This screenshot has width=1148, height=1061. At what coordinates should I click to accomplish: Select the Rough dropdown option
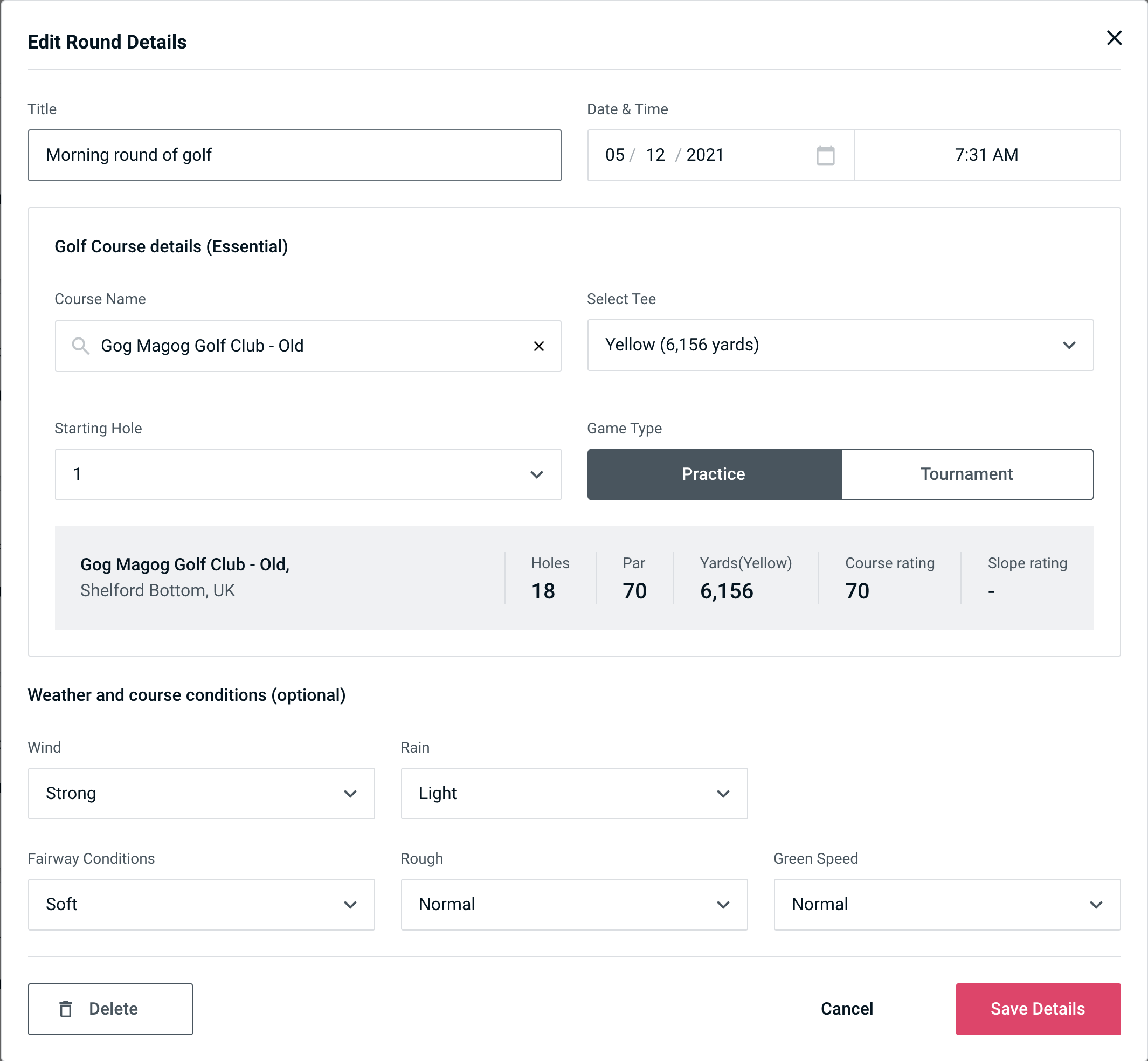[574, 904]
